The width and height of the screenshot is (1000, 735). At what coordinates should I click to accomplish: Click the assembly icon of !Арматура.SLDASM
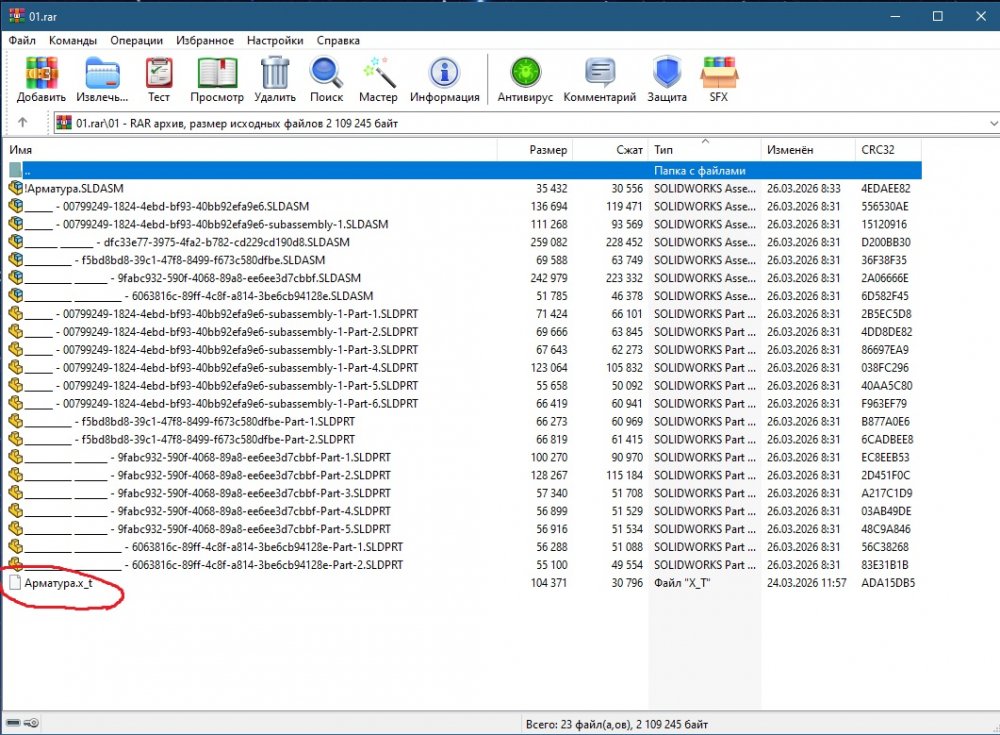pos(16,188)
